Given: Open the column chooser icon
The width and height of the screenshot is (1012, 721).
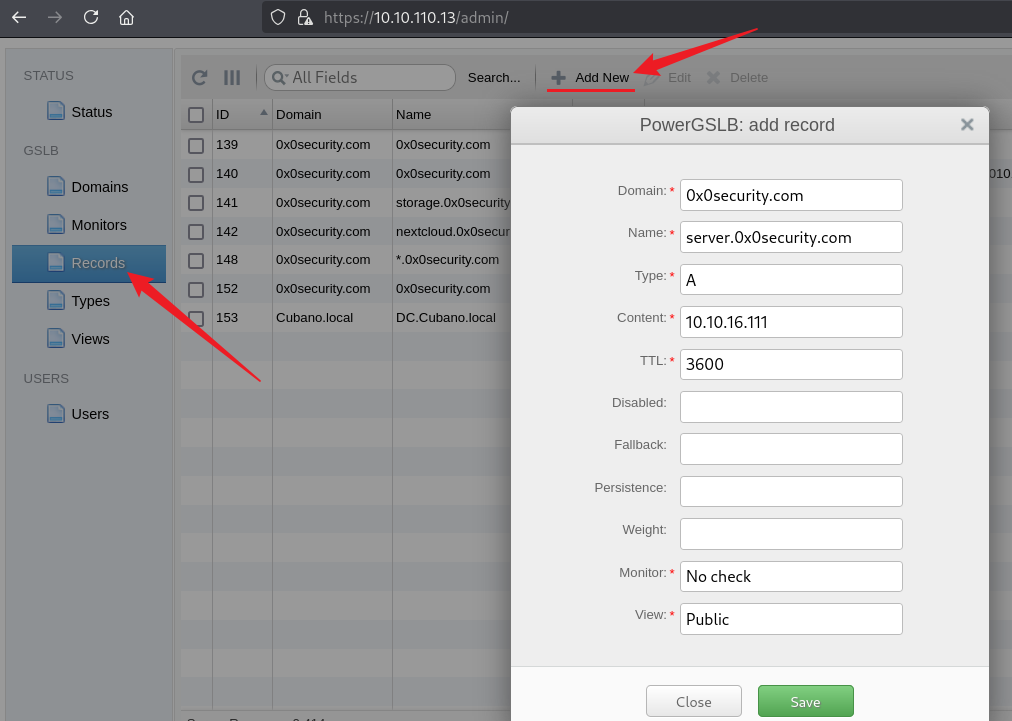Looking at the screenshot, I should tap(232, 78).
